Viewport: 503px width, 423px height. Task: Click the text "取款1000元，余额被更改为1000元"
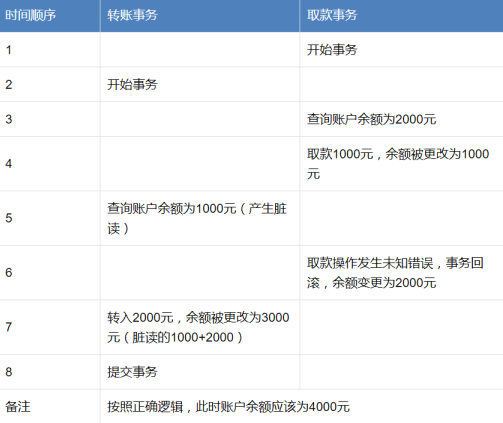[x=398, y=164]
